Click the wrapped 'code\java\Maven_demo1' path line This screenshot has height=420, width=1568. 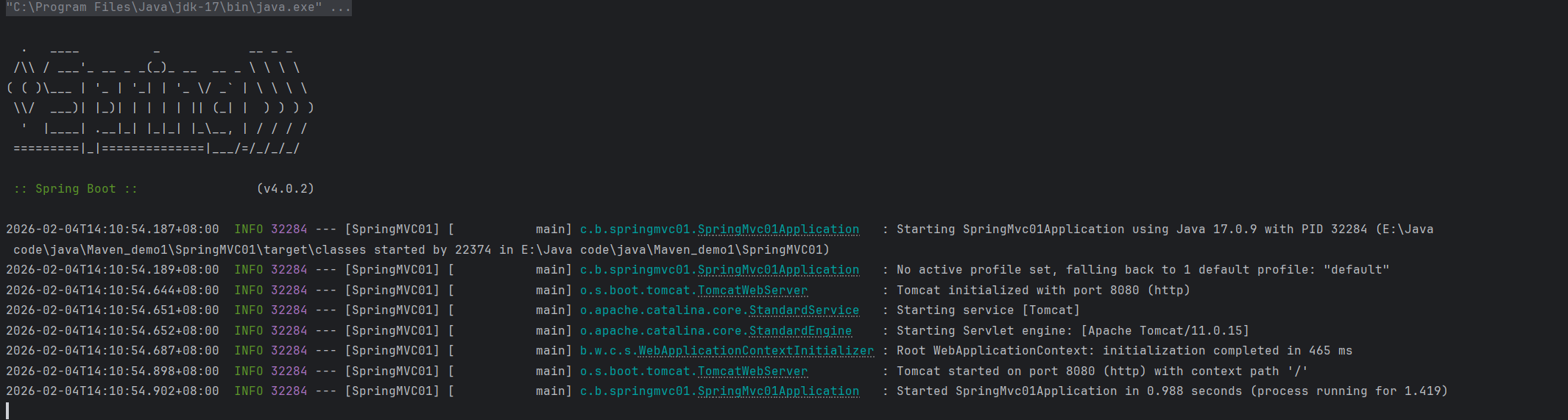pyautogui.click(x=421, y=250)
